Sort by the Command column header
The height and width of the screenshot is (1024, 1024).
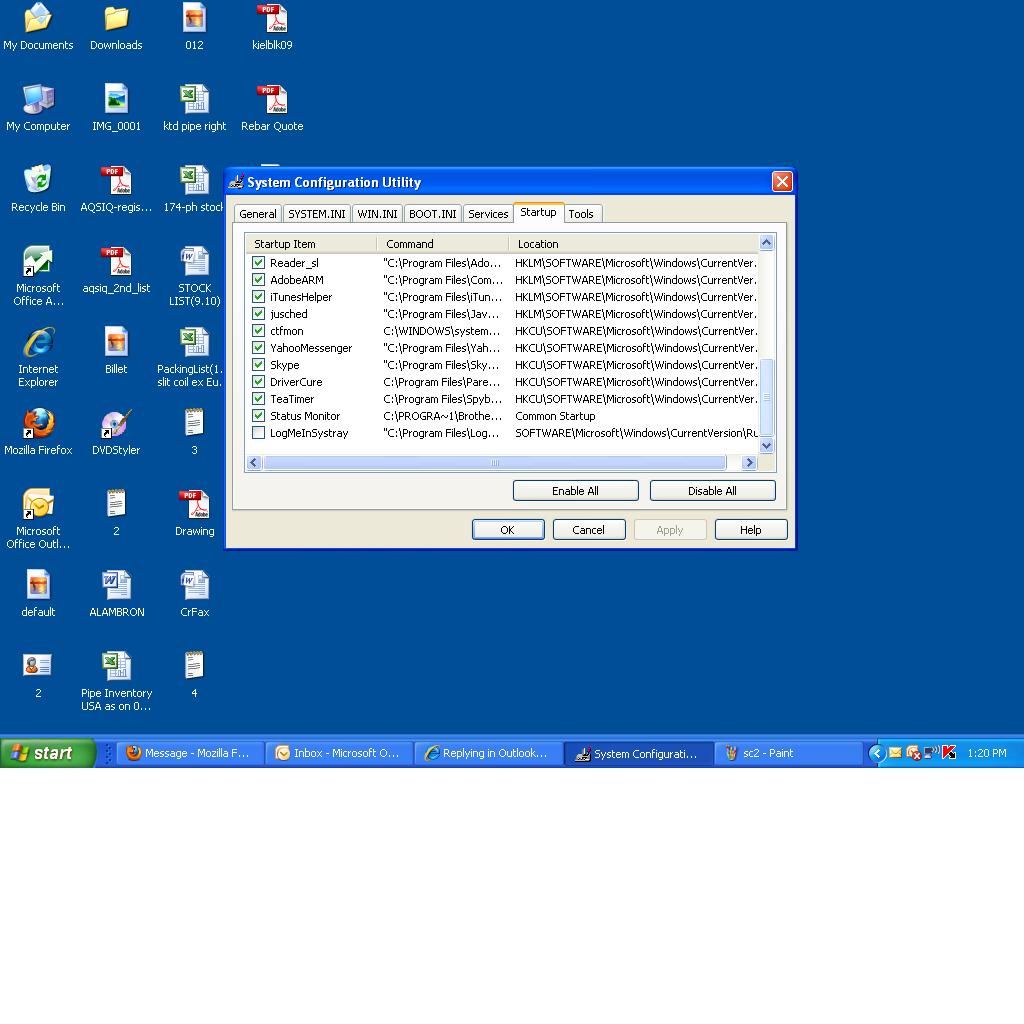(x=443, y=244)
